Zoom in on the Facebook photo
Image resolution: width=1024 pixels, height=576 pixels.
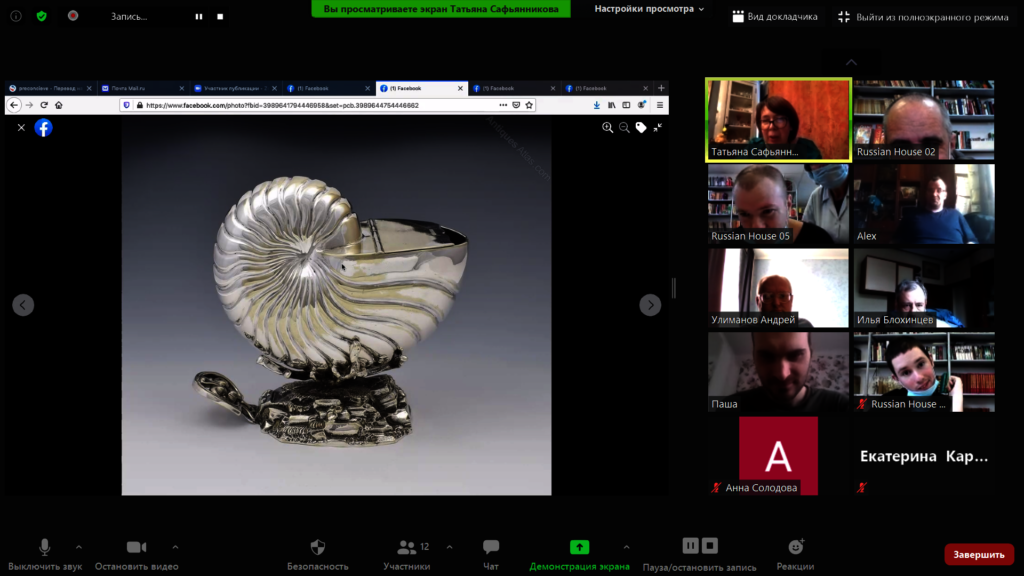tap(607, 128)
